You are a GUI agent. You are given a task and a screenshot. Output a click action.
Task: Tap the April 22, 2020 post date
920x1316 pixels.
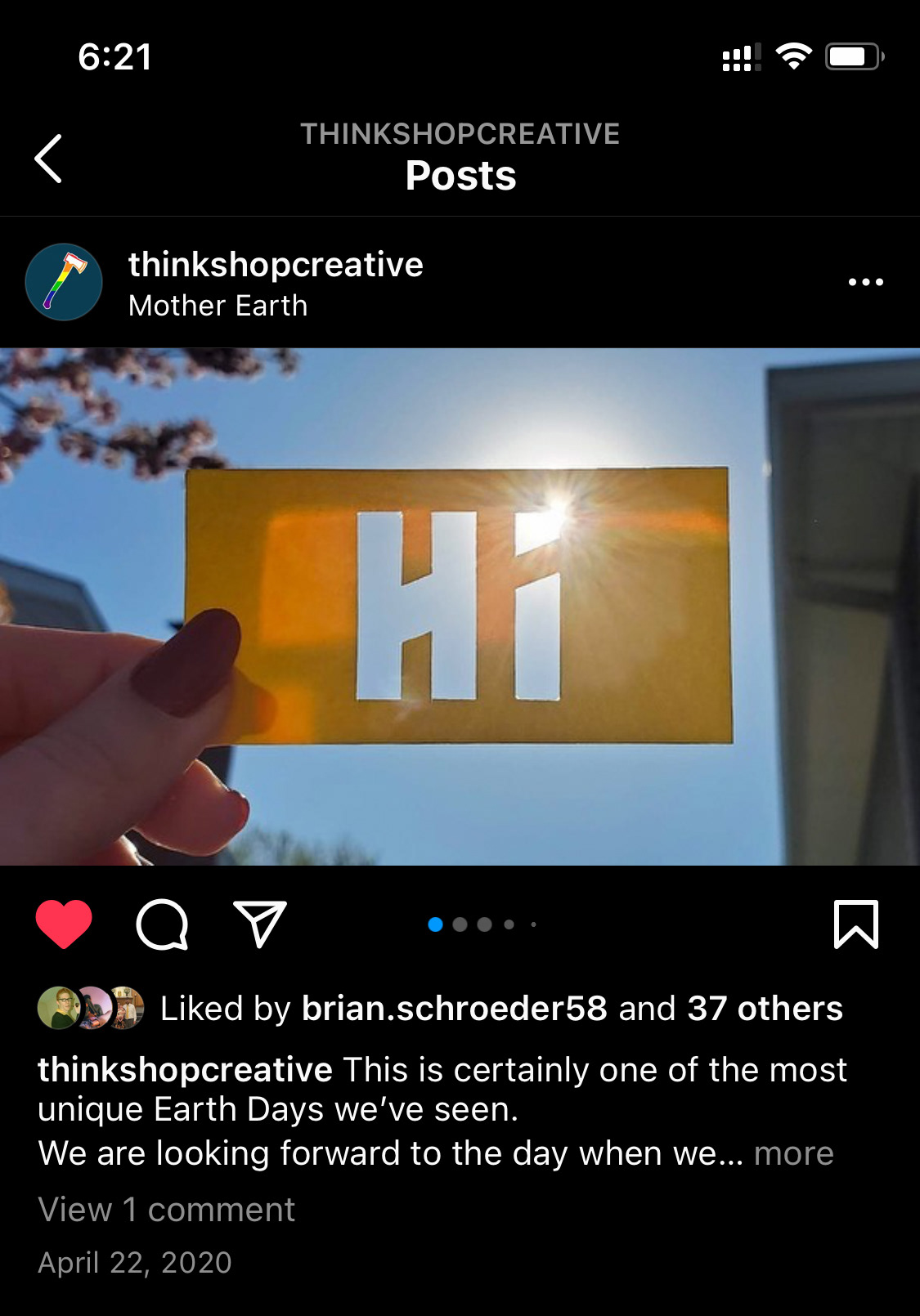(135, 1263)
